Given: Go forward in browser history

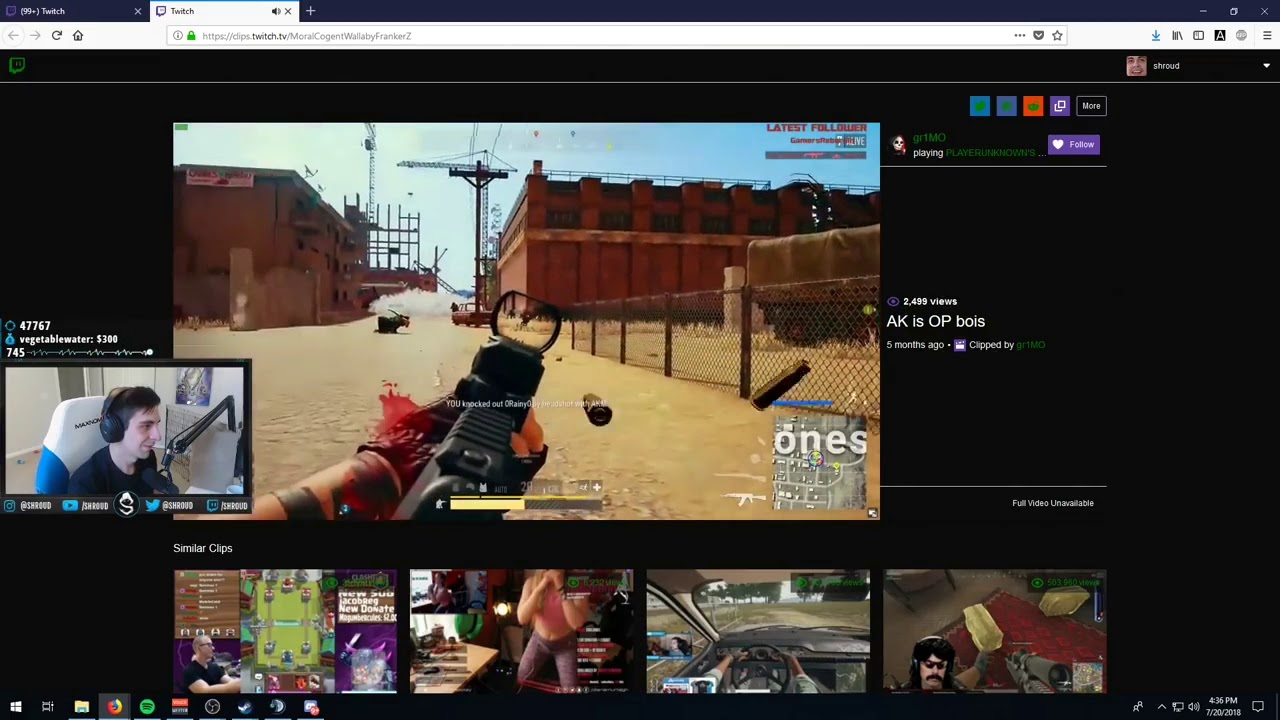Looking at the screenshot, I should point(35,36).
